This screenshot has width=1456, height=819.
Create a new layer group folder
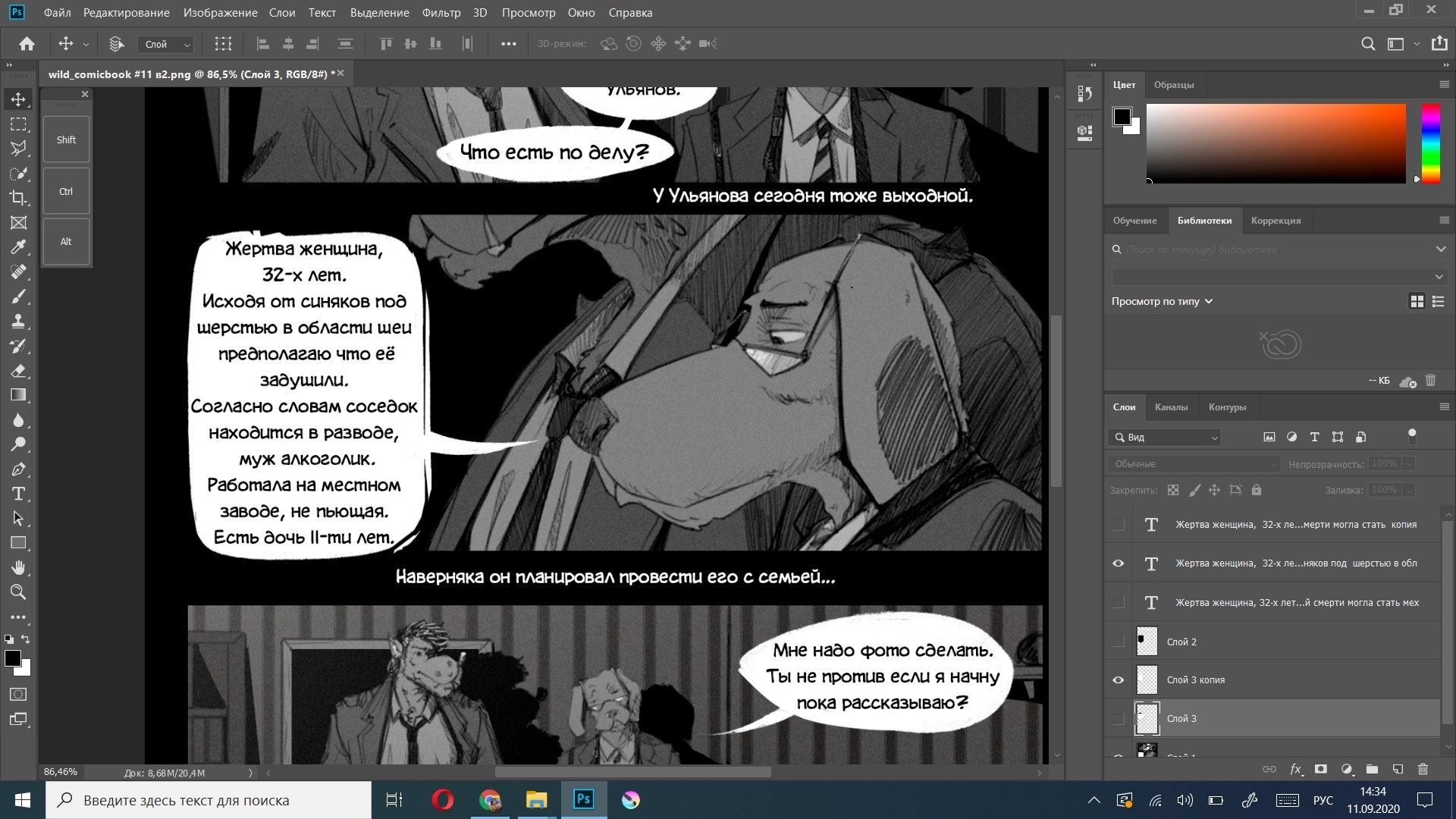click(x=1372, y=769)
